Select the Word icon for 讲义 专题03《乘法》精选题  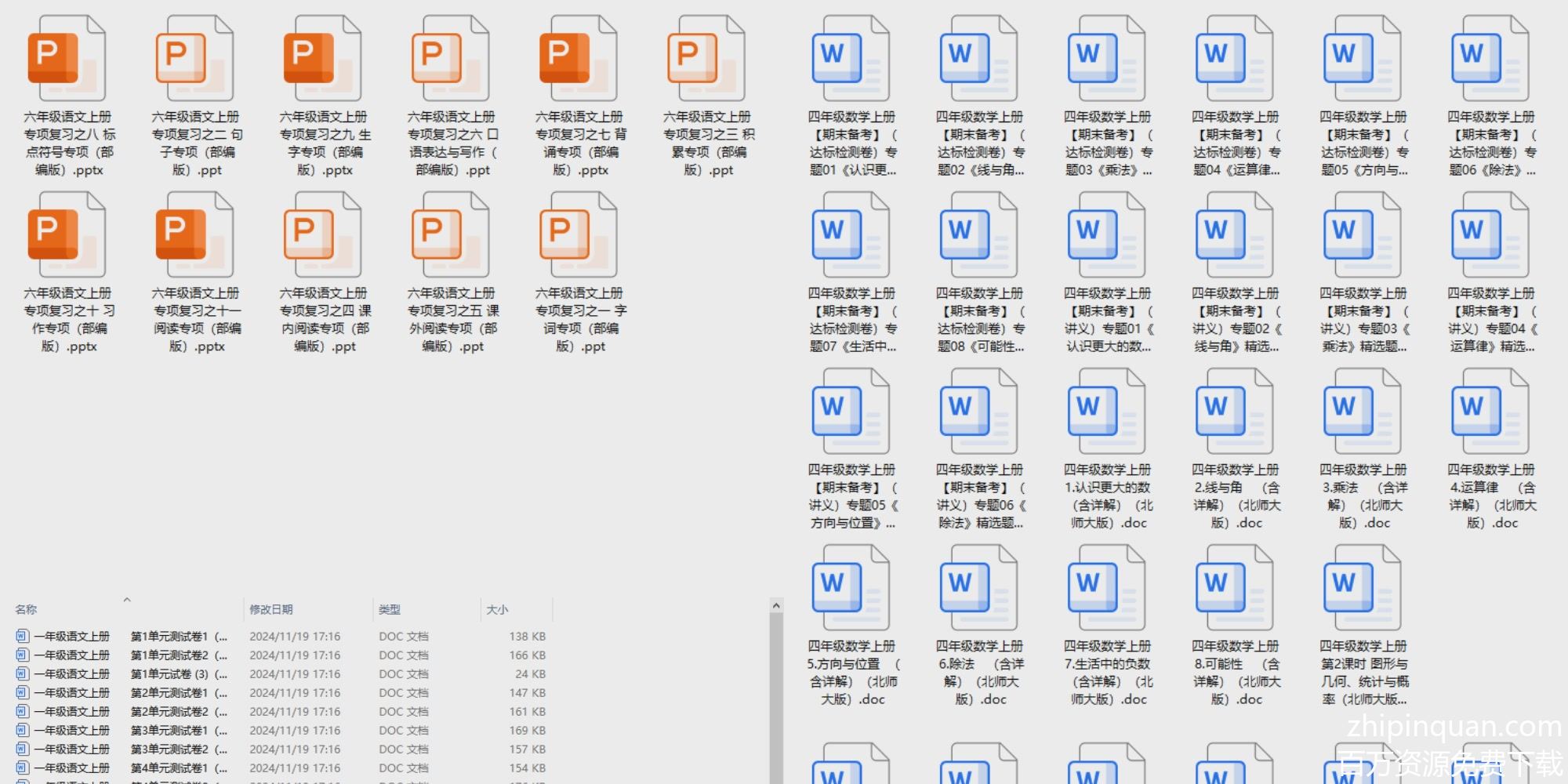pos(1362,235)
